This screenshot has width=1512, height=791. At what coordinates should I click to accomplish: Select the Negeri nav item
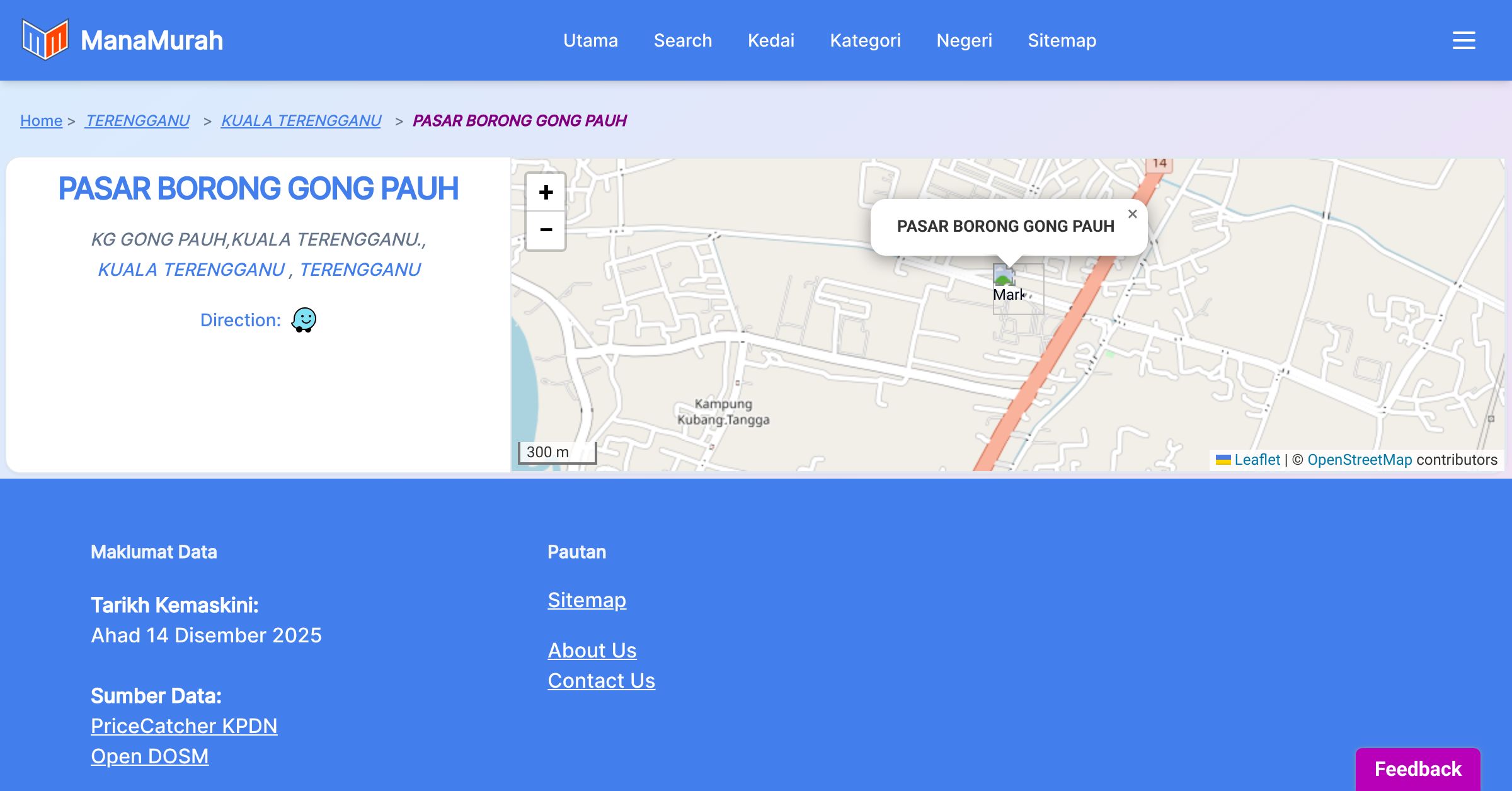964,40
